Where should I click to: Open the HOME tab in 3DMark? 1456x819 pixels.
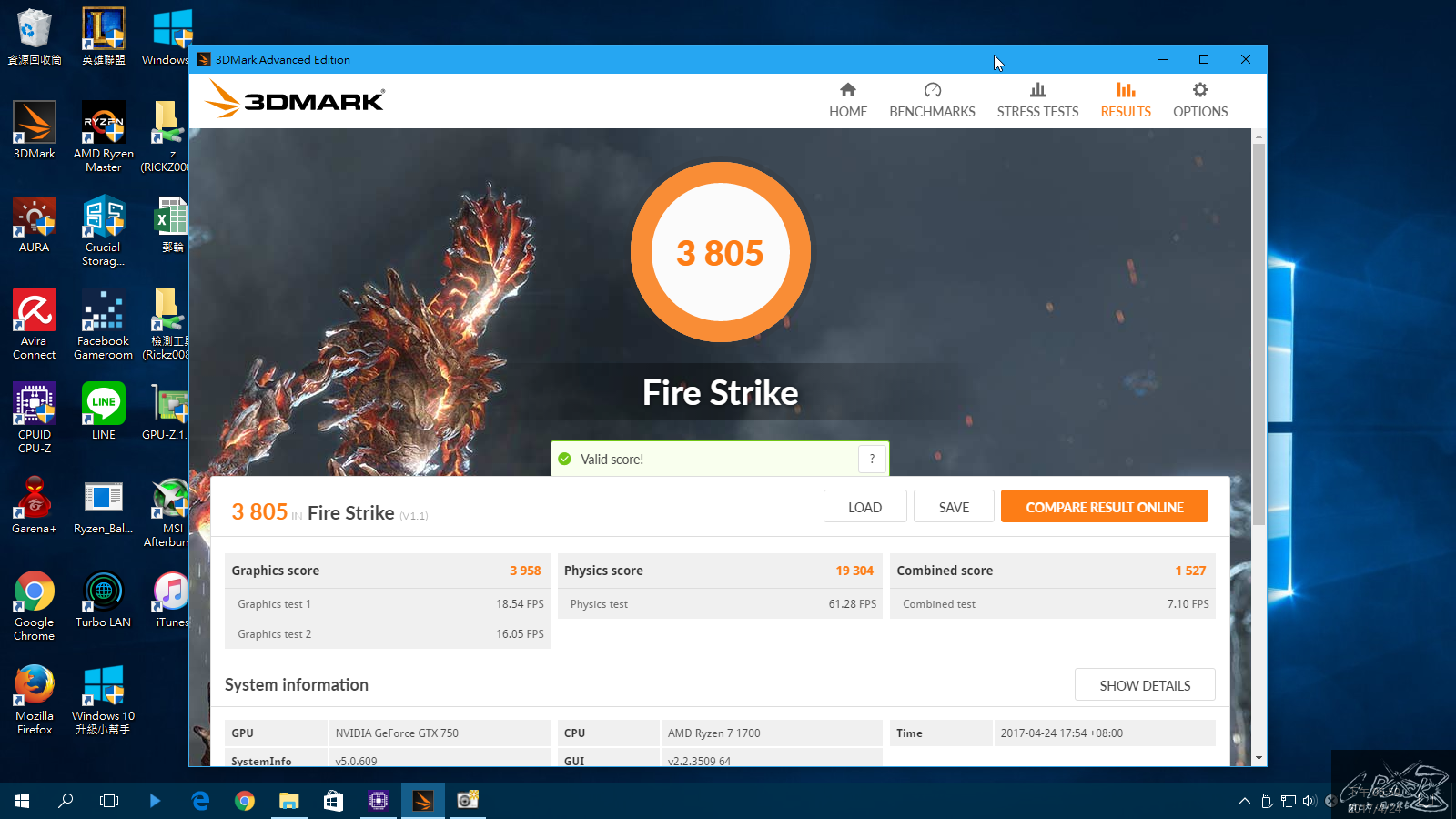point(848,100)
